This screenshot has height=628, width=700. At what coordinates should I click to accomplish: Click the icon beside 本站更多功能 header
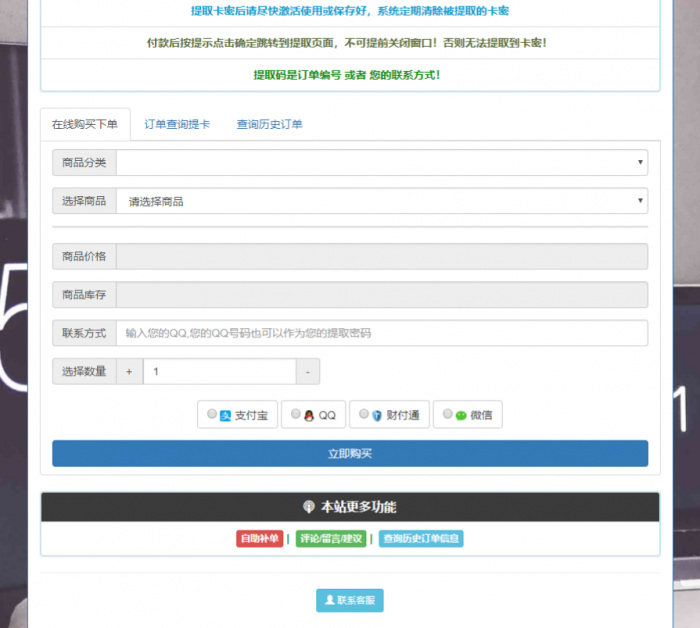(x=308, y=507)
